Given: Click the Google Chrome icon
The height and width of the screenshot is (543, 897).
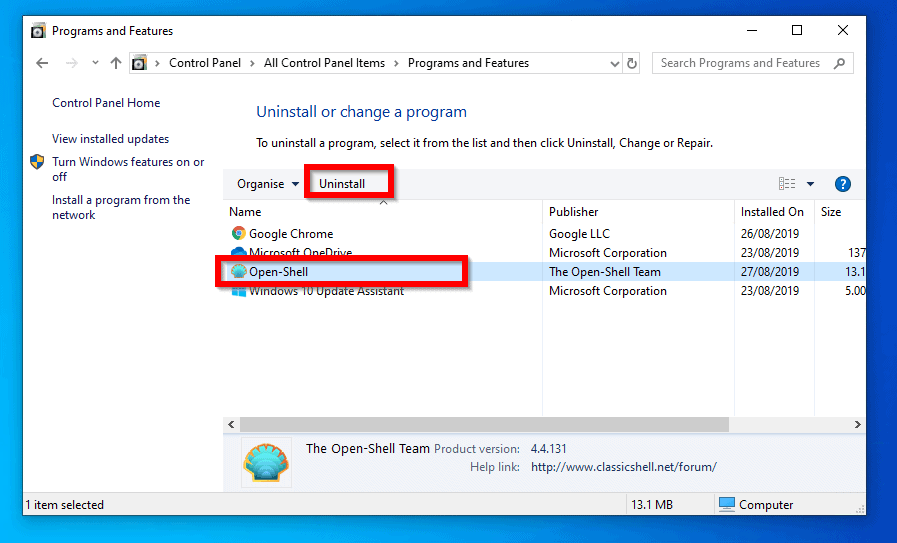Looking at the screenshot, I should click(x=239, y=233).
